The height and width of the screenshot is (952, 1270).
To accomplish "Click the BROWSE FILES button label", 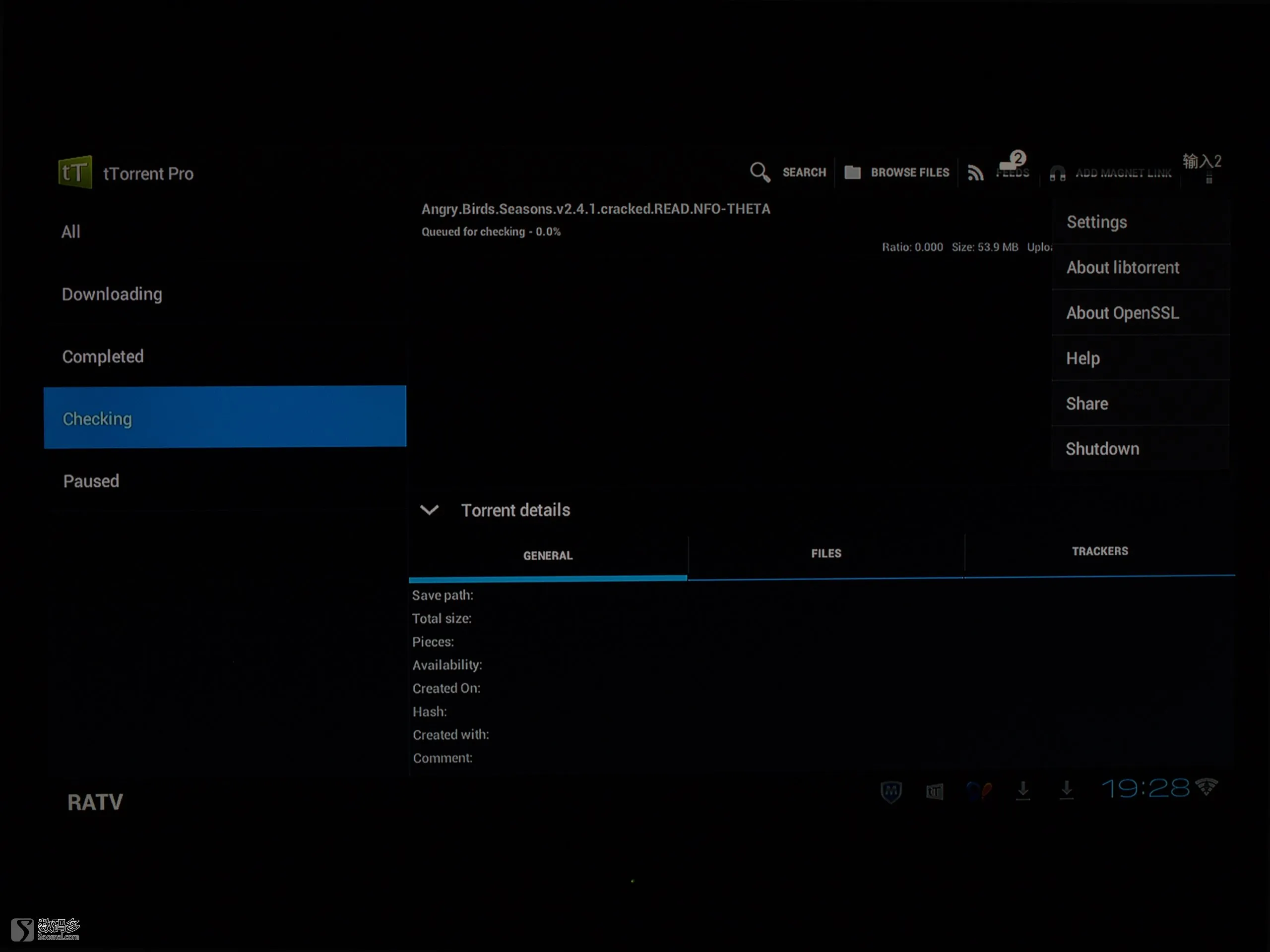I will pyautogui.click(x=910, y=173).
